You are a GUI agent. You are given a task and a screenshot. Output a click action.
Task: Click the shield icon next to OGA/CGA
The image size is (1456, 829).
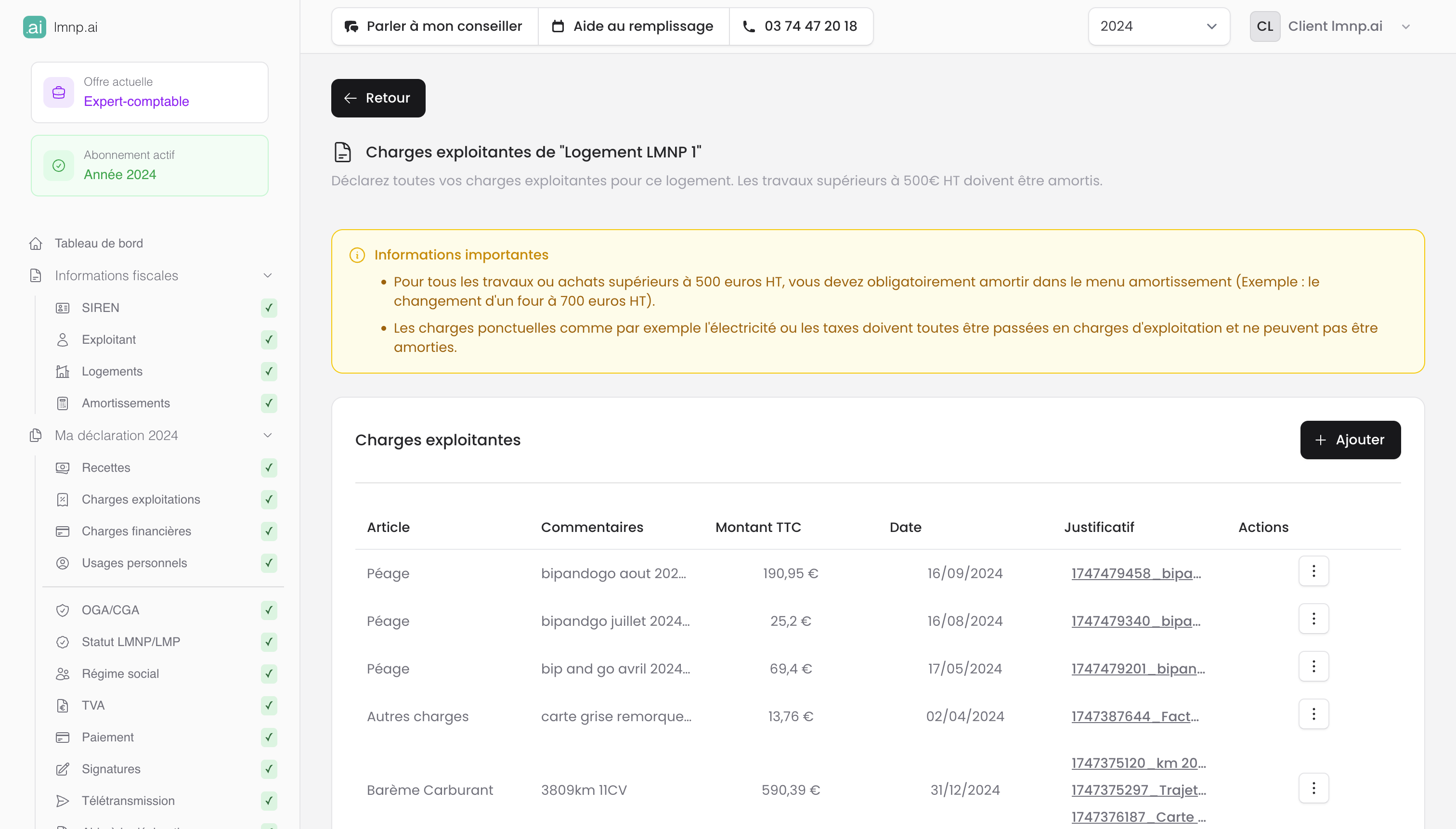pyautogui.click(x=63, y=610)
